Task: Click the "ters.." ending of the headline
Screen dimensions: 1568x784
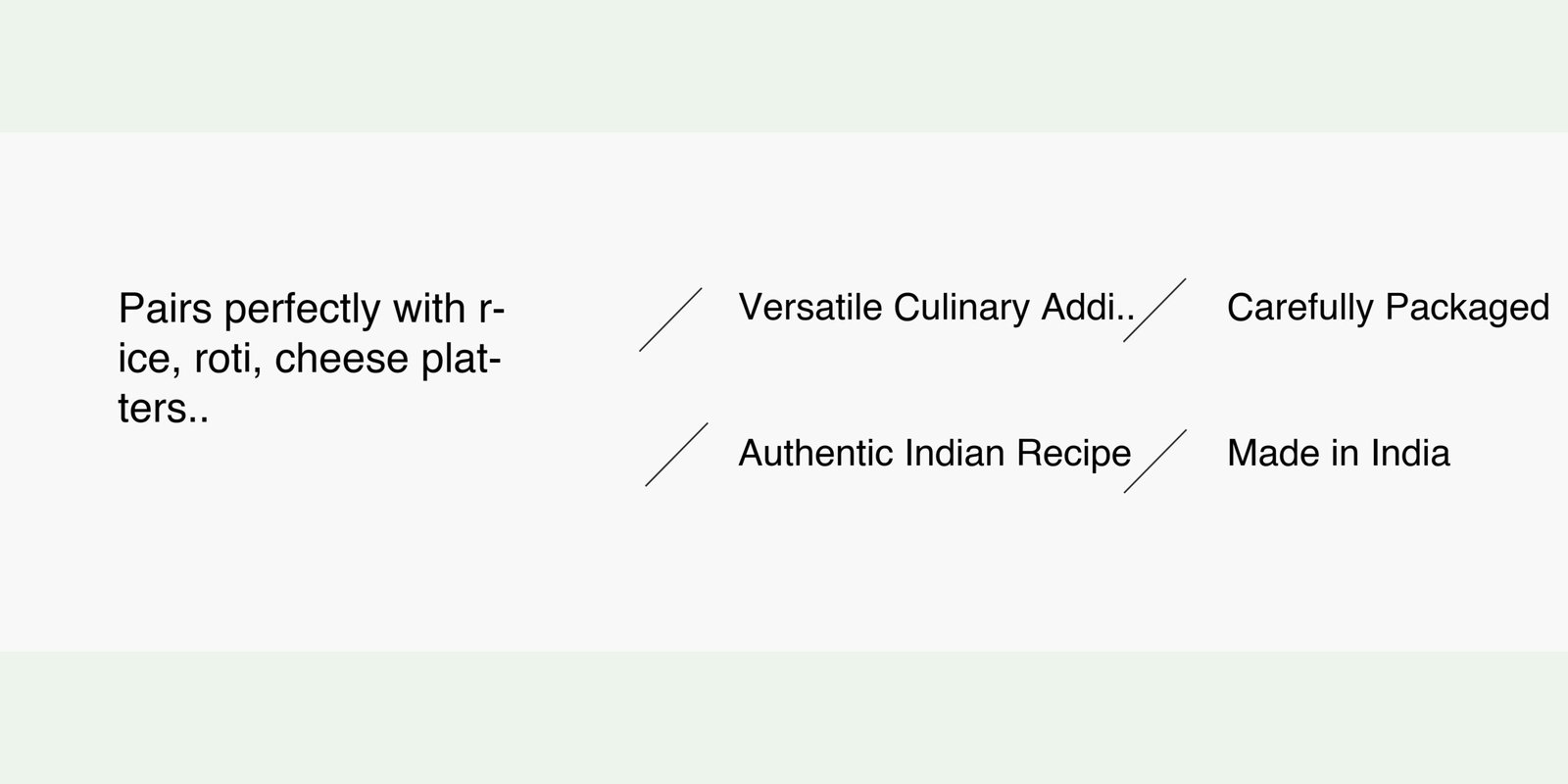Action: click(x=164, y=410)
